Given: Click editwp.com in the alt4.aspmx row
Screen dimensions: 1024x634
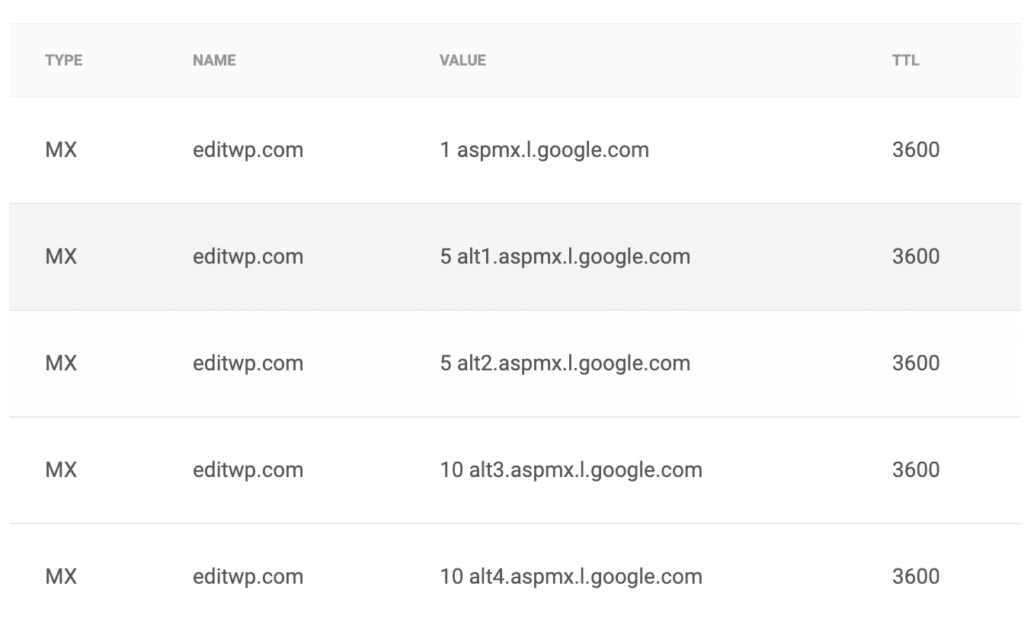Looking at the screenshot, I should 248,577.
